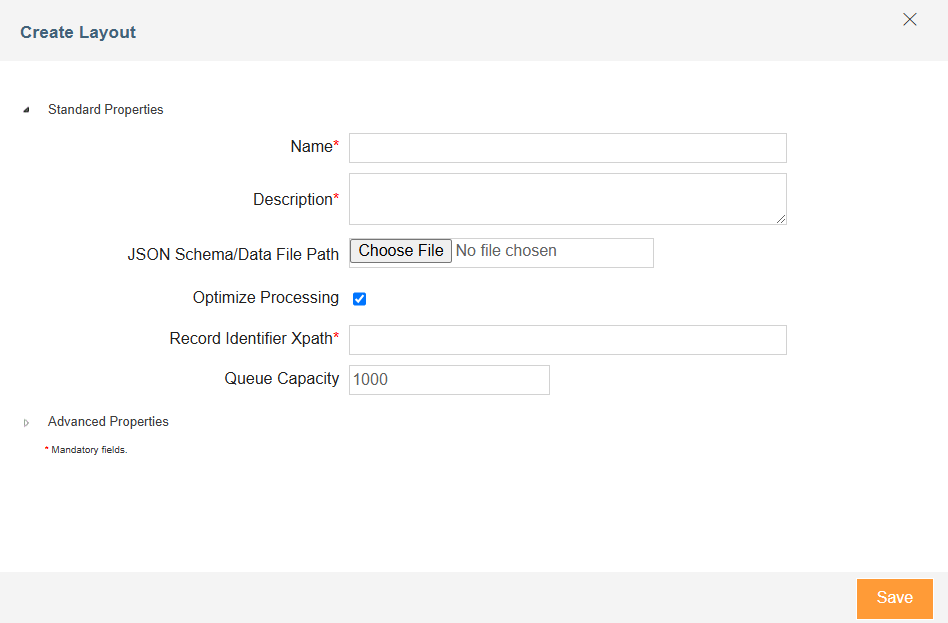Screen dimensions: 948x623
Task: Click the Name field label
Action: [311, 147]
